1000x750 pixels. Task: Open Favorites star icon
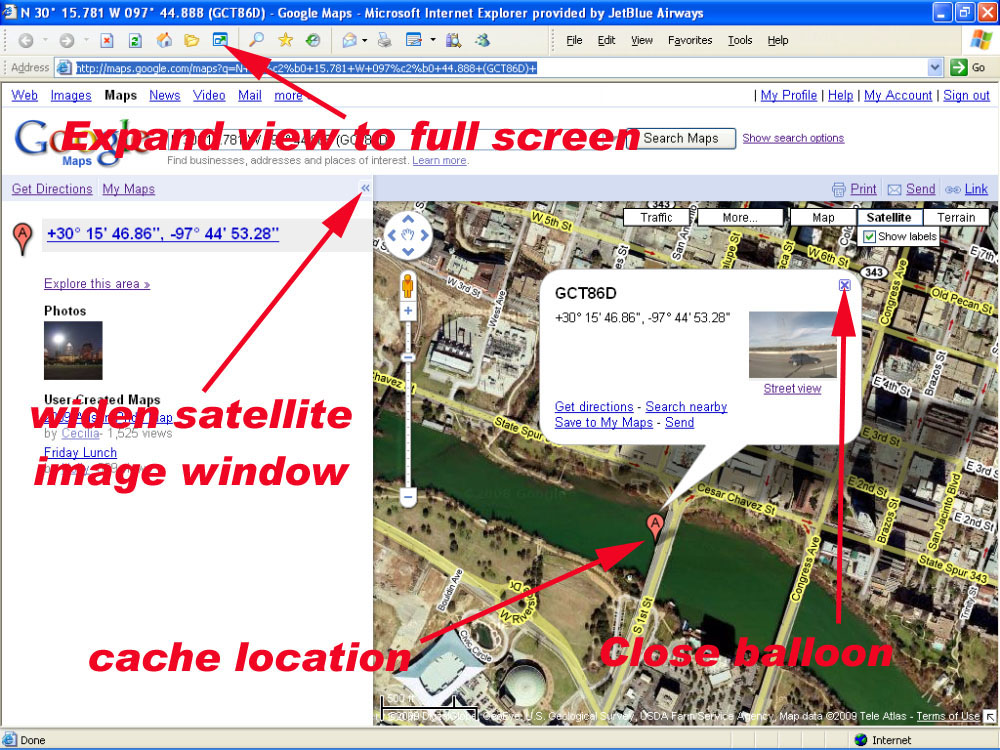click(285, 40)
